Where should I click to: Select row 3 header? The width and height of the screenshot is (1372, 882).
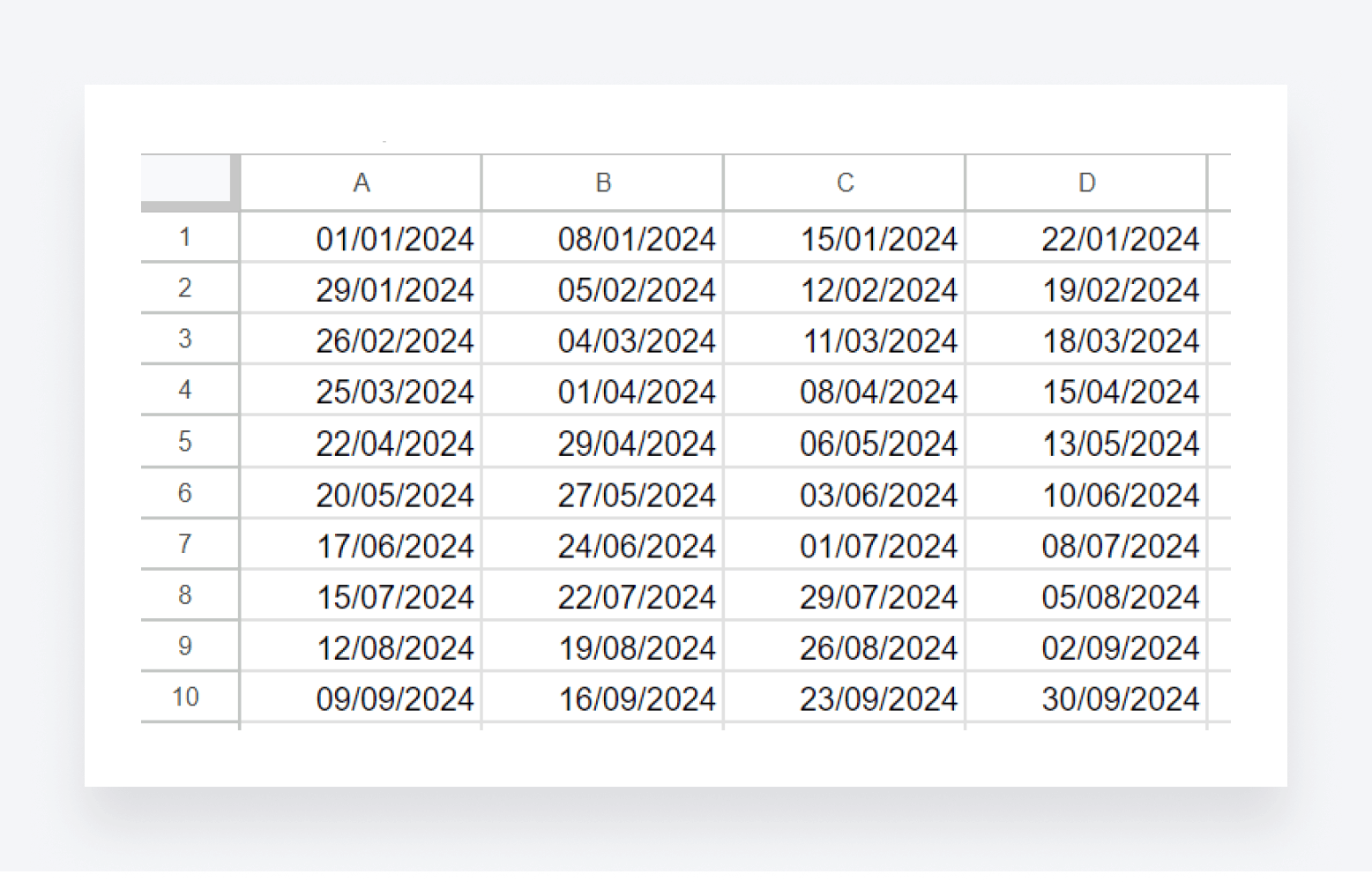pyautogui.click(x=189, y=339)
